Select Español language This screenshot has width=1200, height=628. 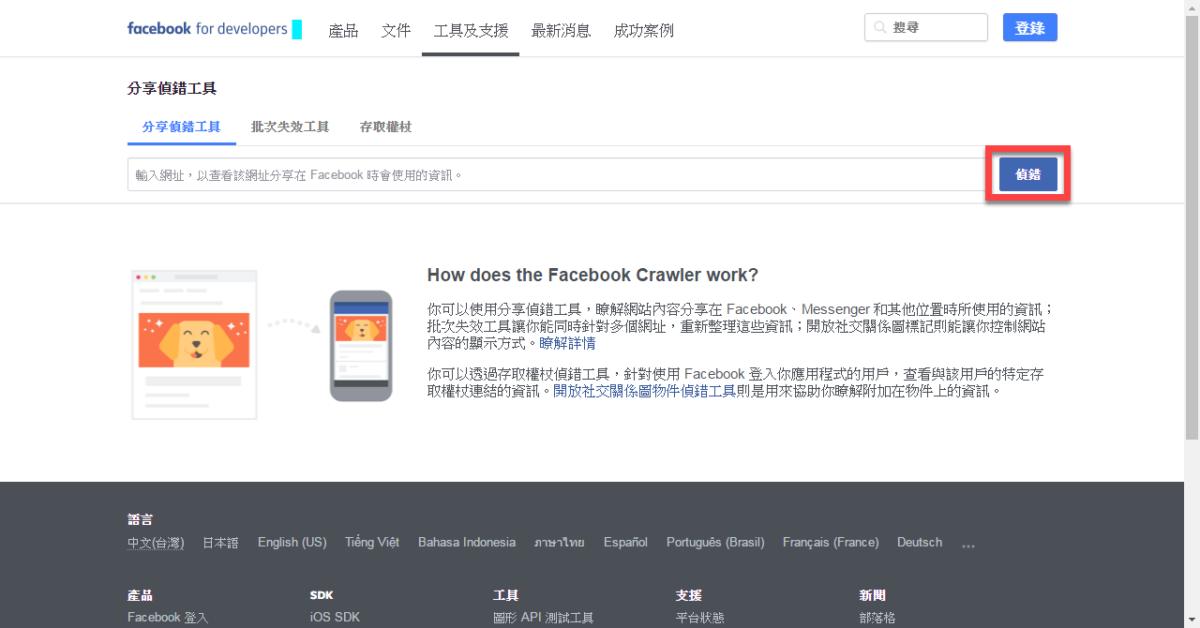coord(625,542)
